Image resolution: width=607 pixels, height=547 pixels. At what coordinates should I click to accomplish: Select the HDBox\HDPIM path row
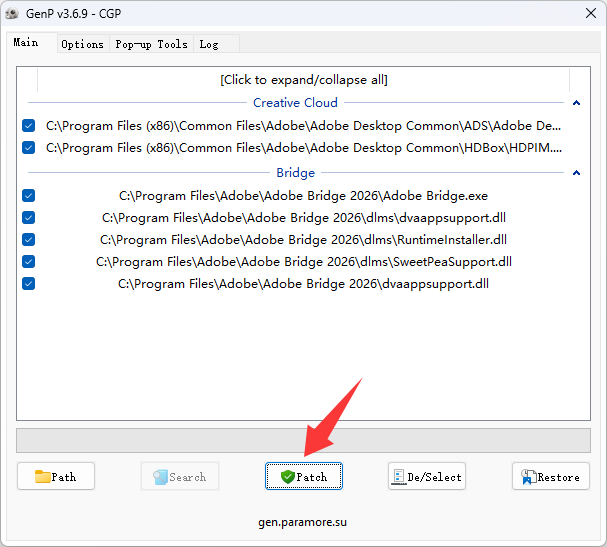[304, 148]
